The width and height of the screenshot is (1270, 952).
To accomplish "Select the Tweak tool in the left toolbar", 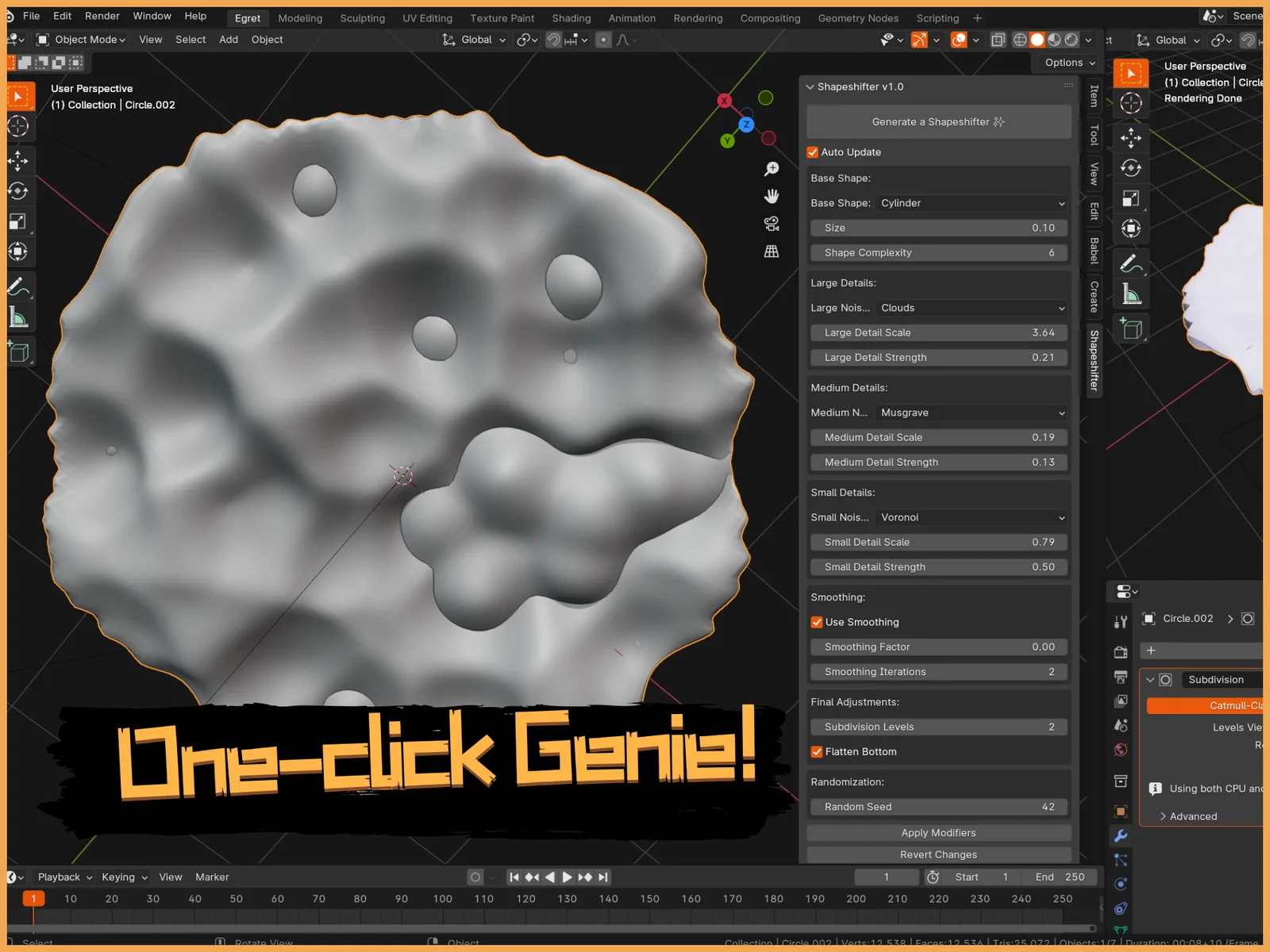I will point(19,95).
